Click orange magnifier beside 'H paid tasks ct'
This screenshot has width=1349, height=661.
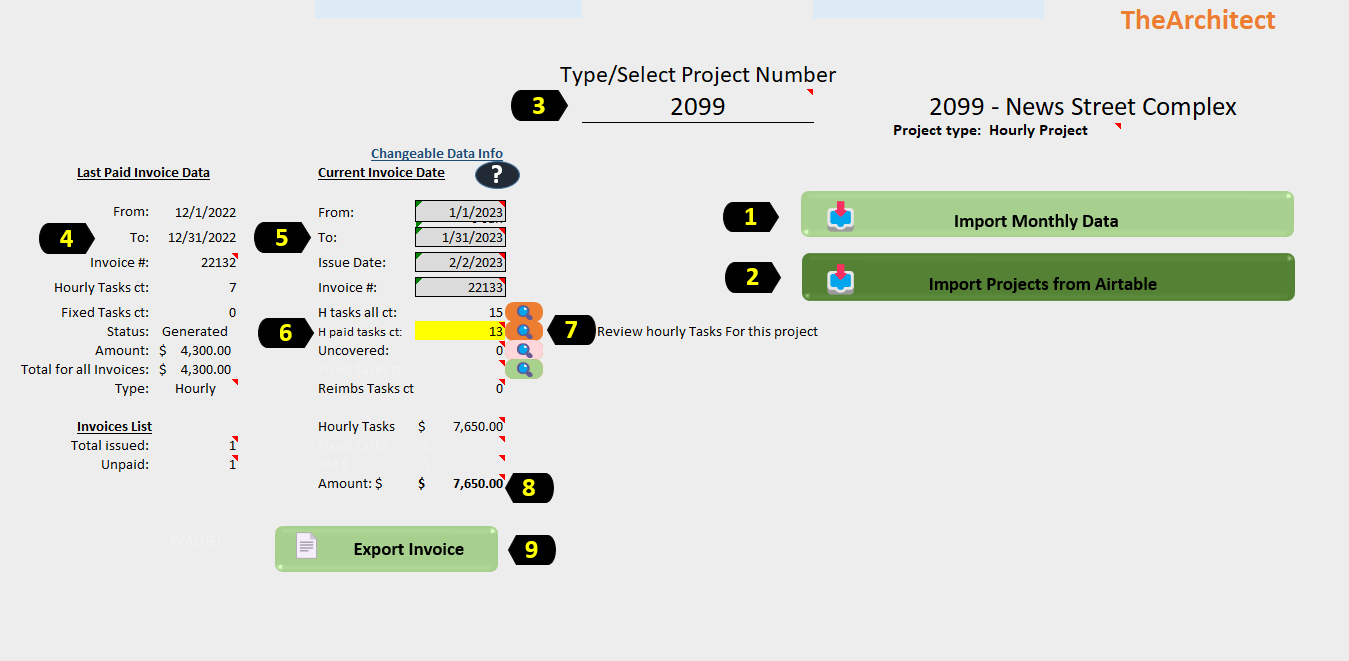pyautogui.click(x=523, y=330)
